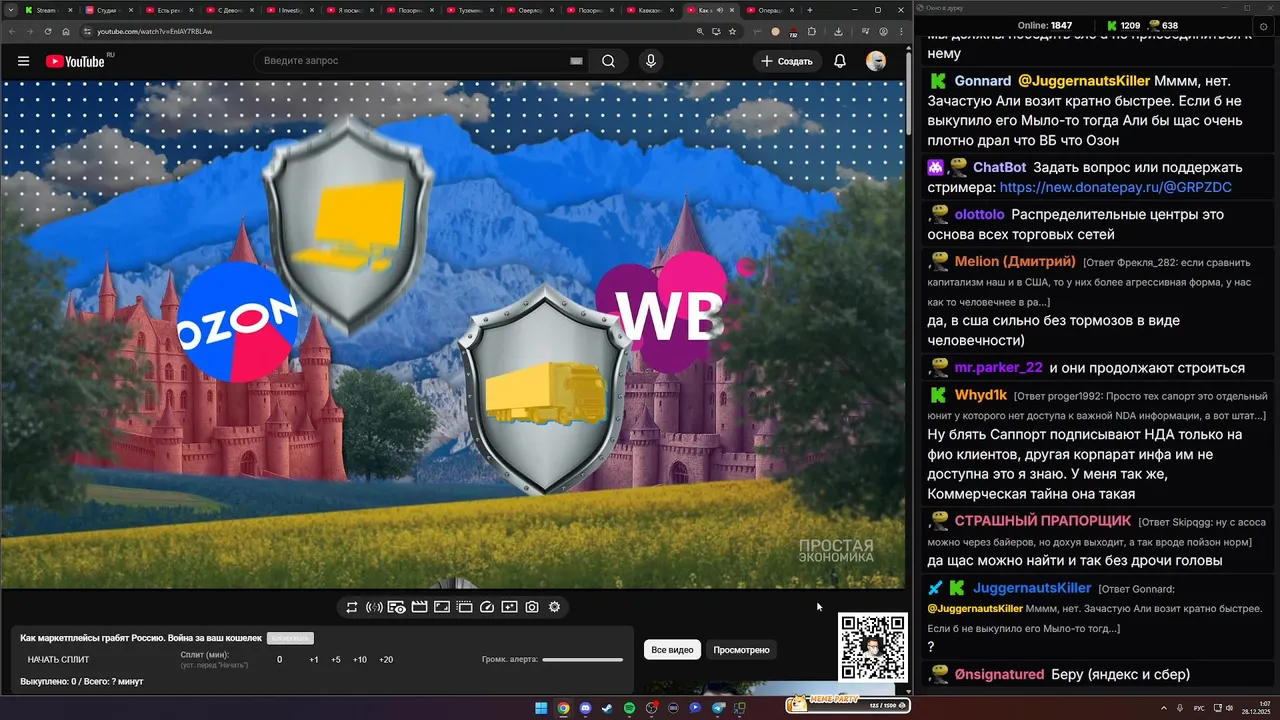Viewport: 1280px width, 720px height.
Task: Add +20 minutes to split
Action: pyautogui.click(x=386, y=660)
